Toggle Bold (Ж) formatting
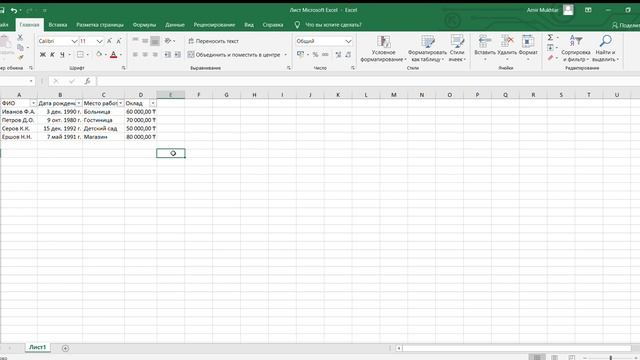Screen dimensions: 640x360 pos(42,54)
